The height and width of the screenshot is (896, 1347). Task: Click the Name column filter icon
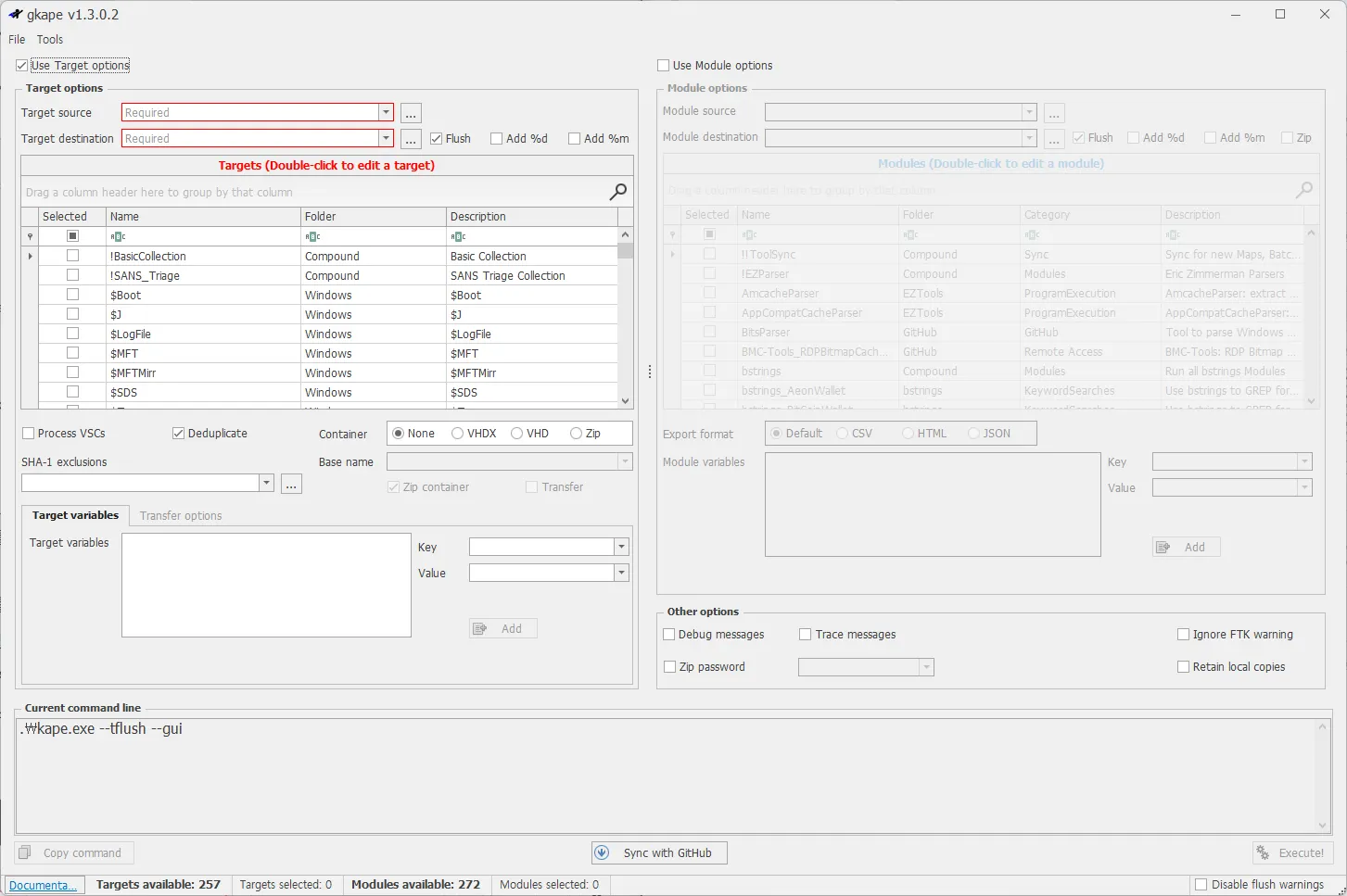tap(118, 236)
